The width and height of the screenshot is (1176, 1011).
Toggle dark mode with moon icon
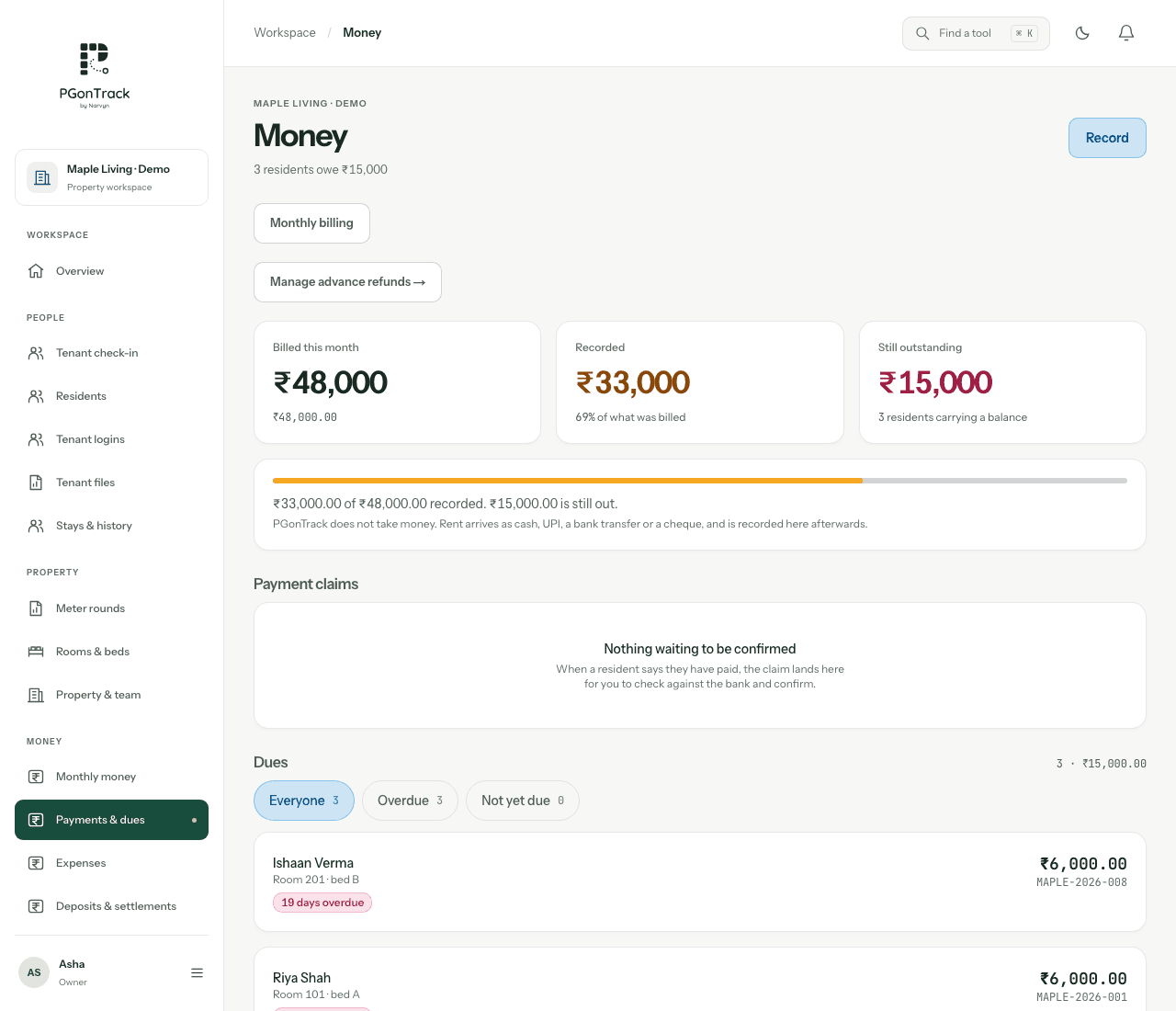pyautogui.click(x=1082, y=33)
